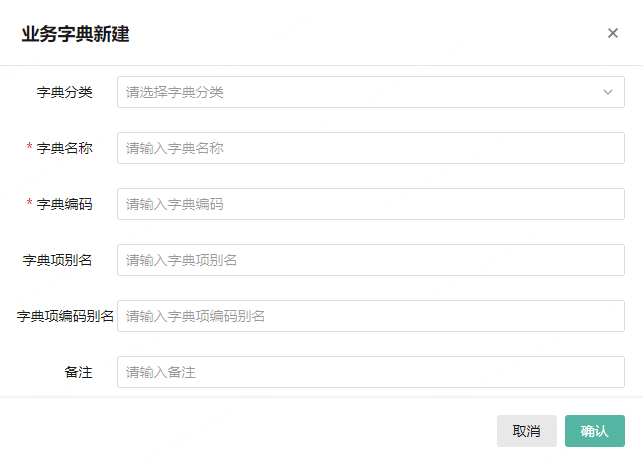Screen dimensions: 643x464
Task: Select the 请输入字典项别名 text box
Action: [x=370, y=260]
